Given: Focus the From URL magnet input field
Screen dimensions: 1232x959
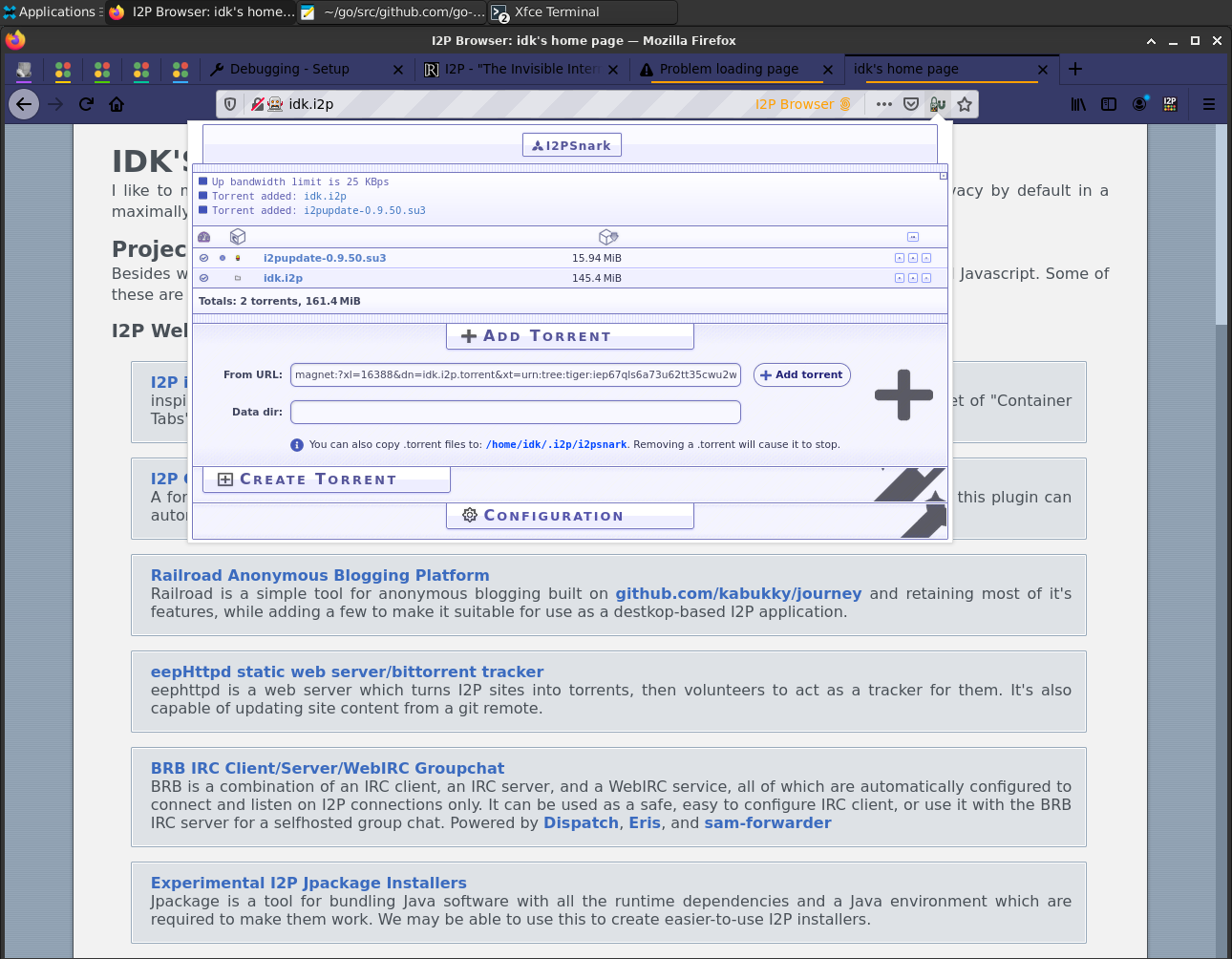Looking at the screenshot, I should (x=516, y=374).
